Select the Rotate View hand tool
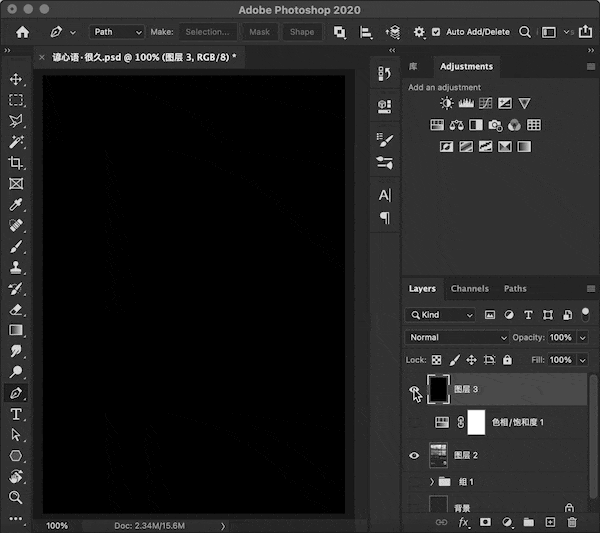This screenshot has height=533, width=600. pos(16,476)
